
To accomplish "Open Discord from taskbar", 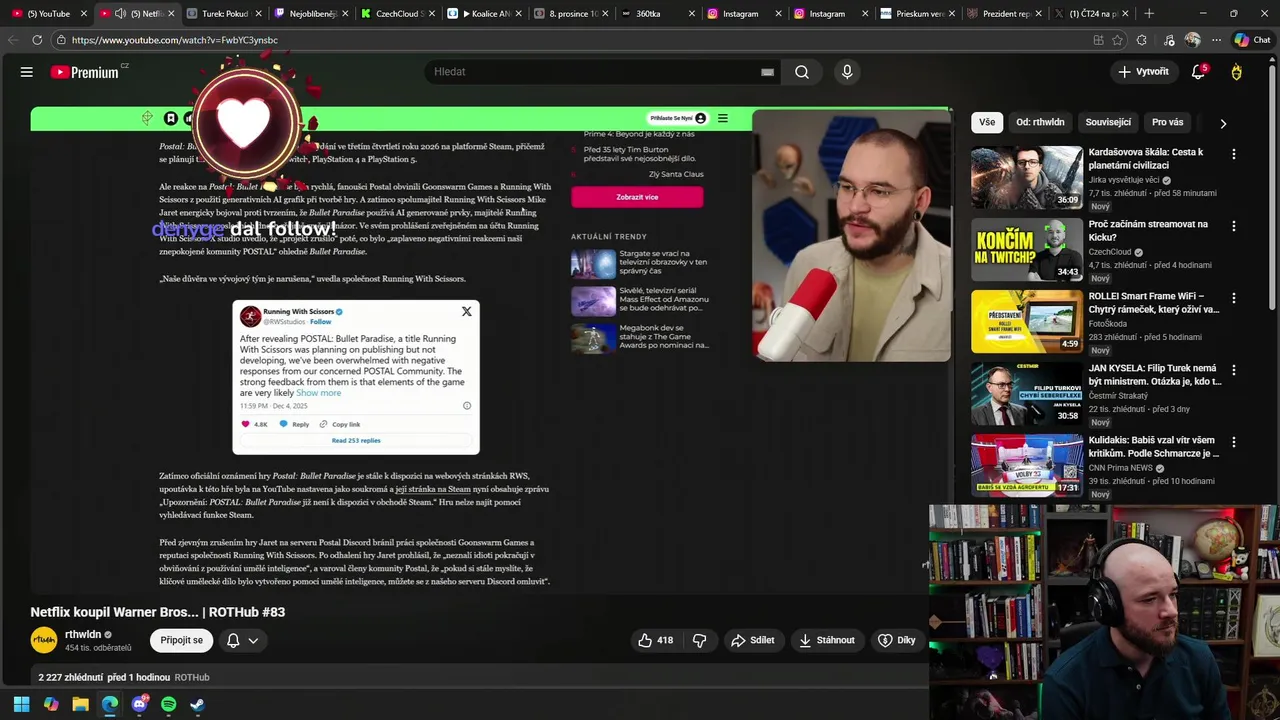I will [x=139, y=704].
